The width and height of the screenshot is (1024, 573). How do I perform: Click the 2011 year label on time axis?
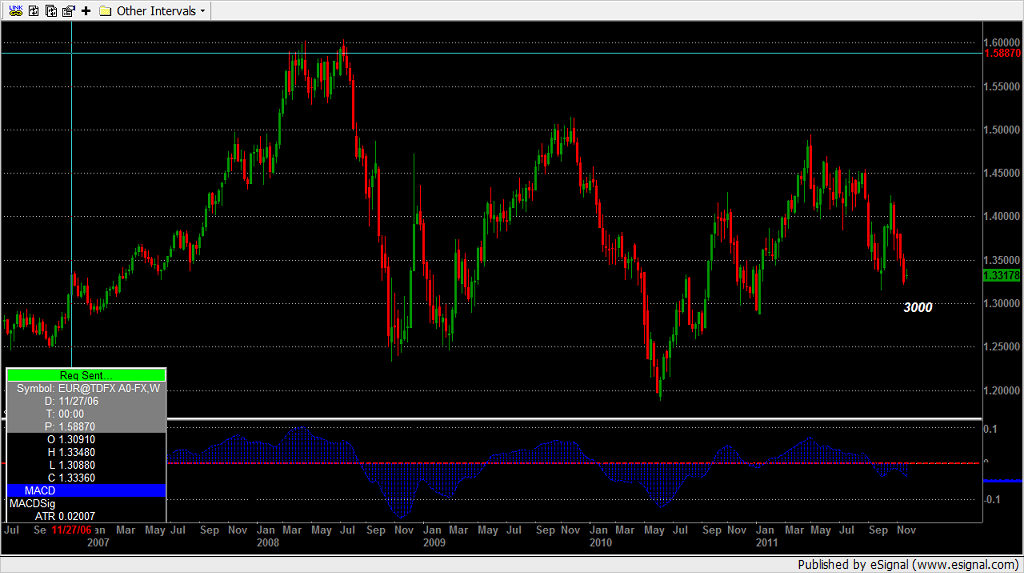pyautogui.click(x=767, y=542)
